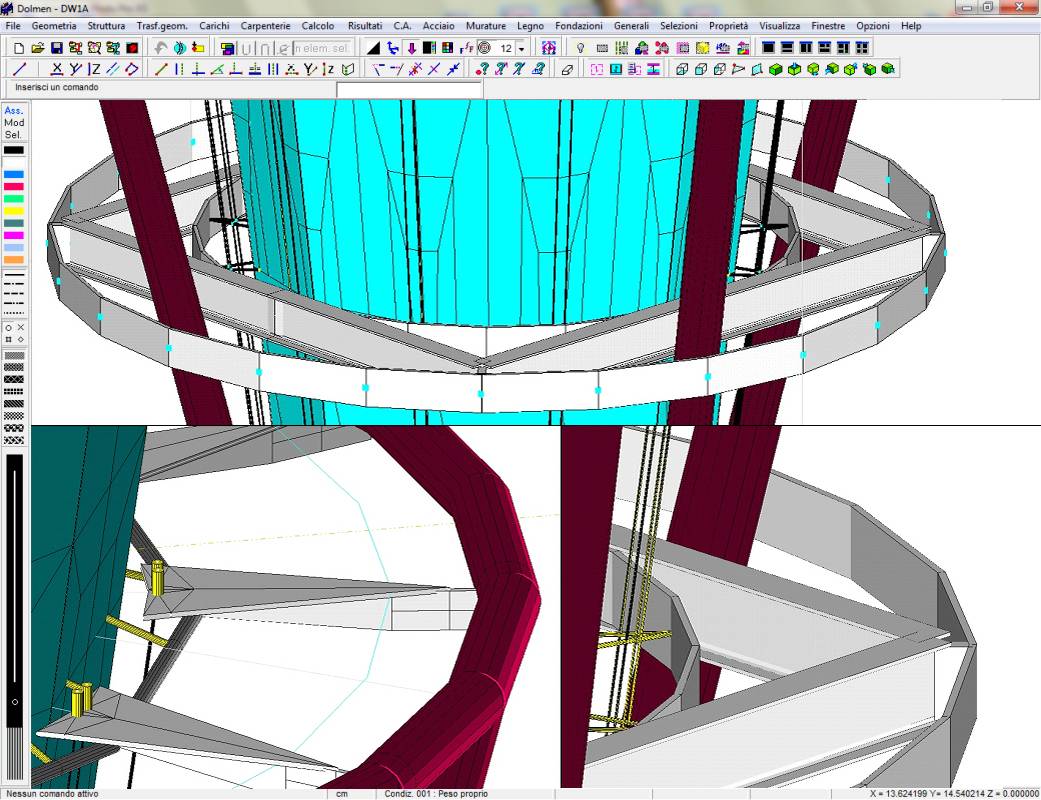Click the Z axis constraint icon
Image resolution: width=1041 pixels, height=800 pixels.
95,69
